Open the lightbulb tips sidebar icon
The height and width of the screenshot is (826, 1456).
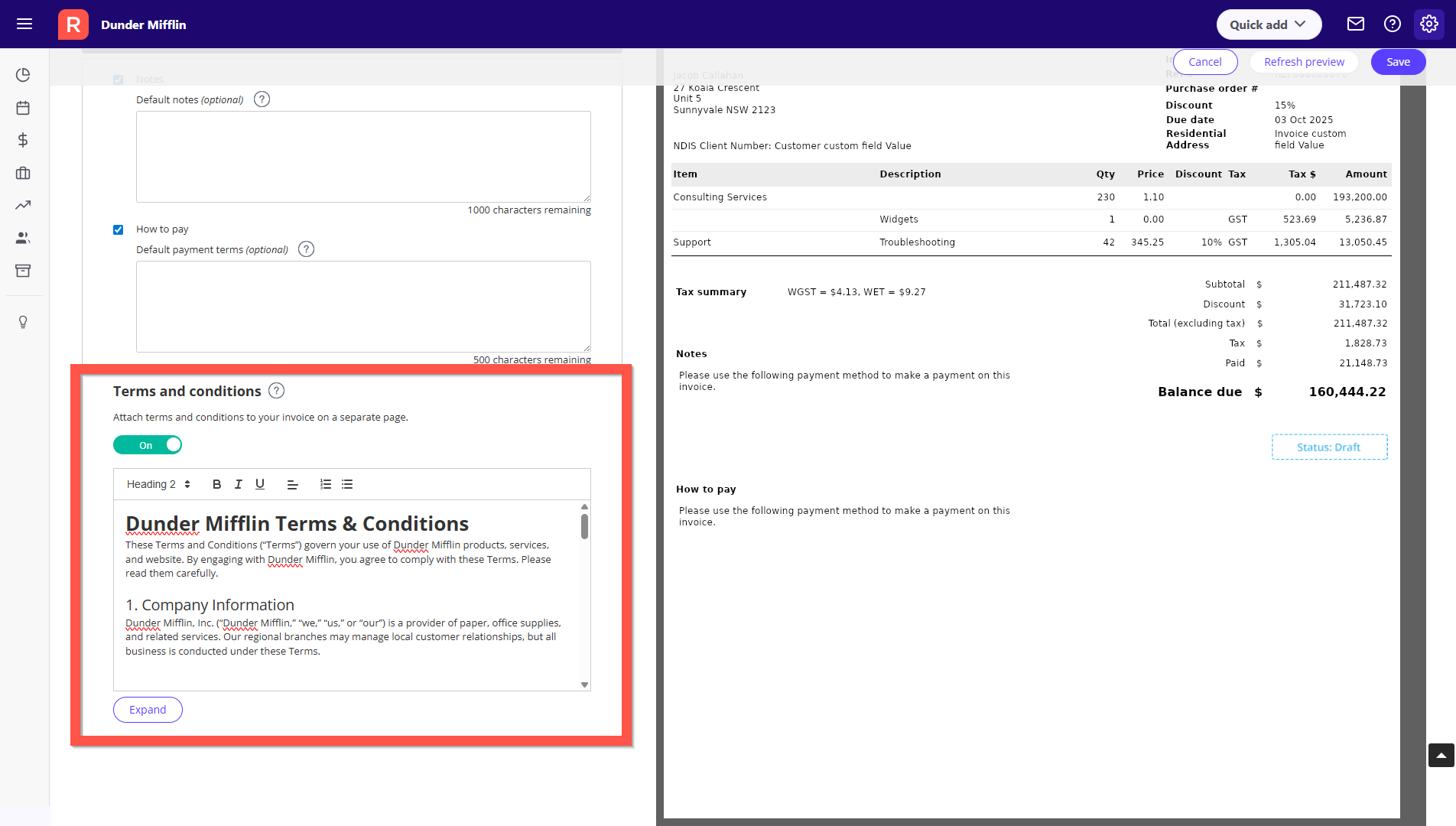pos(23,322)
